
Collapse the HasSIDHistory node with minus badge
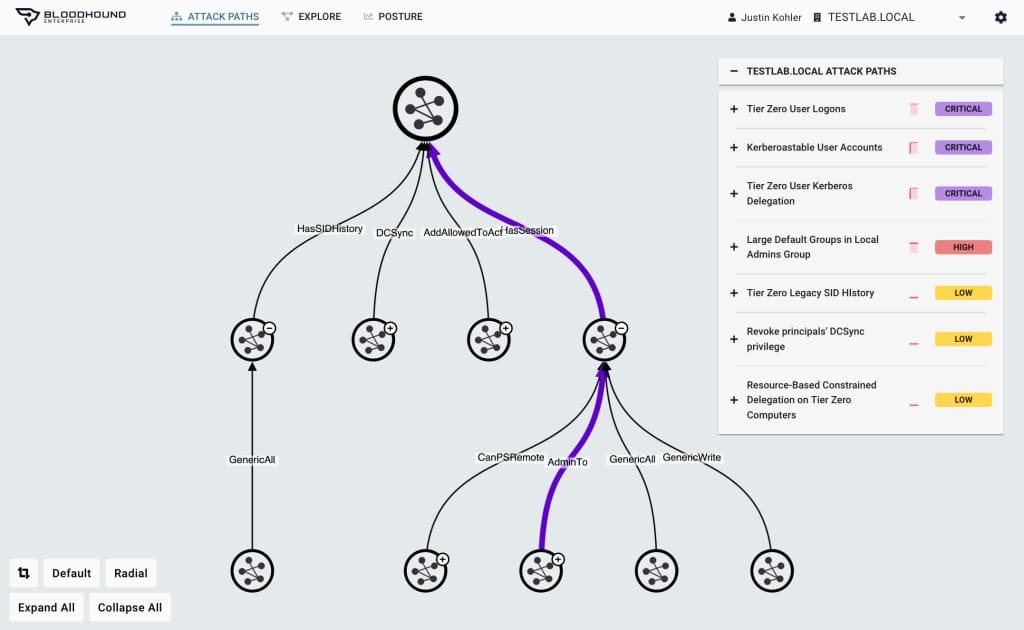270,328
